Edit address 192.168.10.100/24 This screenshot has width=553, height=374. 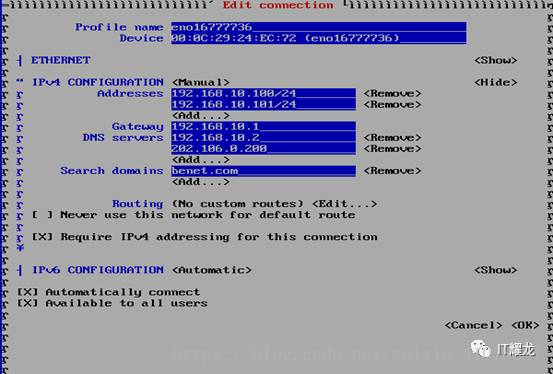[263, 94]
